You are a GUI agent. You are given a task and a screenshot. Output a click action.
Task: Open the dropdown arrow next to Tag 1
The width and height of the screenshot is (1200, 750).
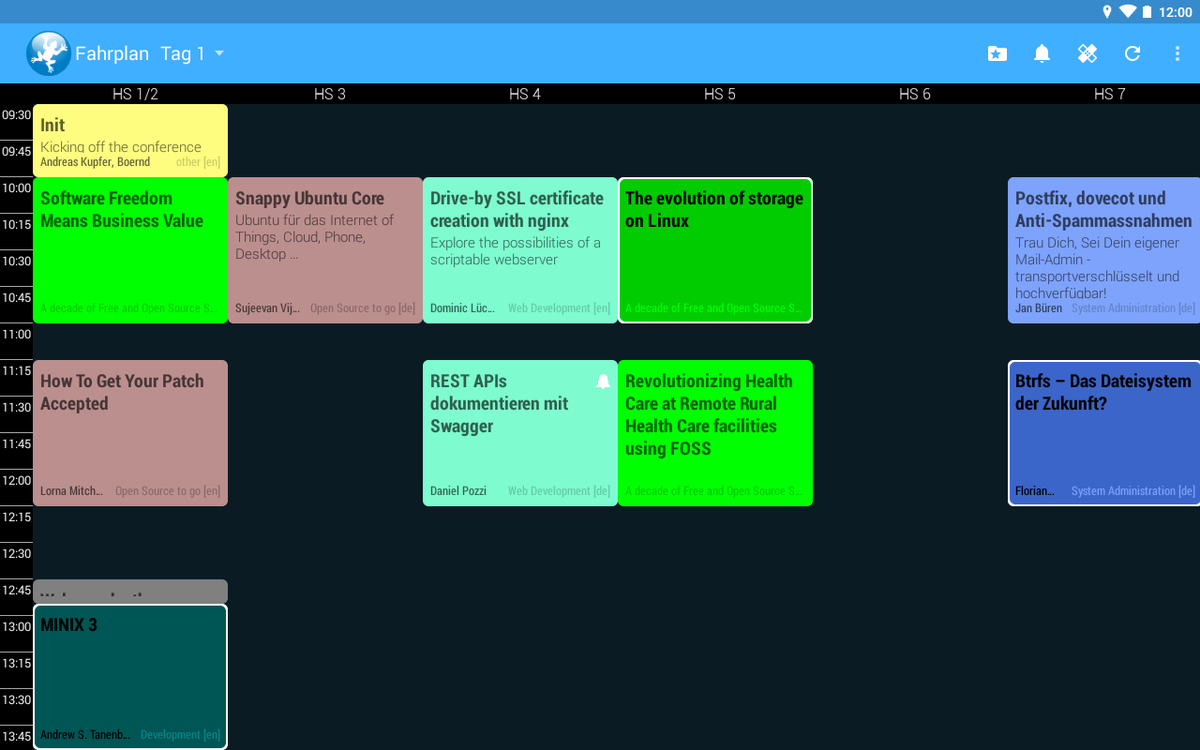point(220,55)
